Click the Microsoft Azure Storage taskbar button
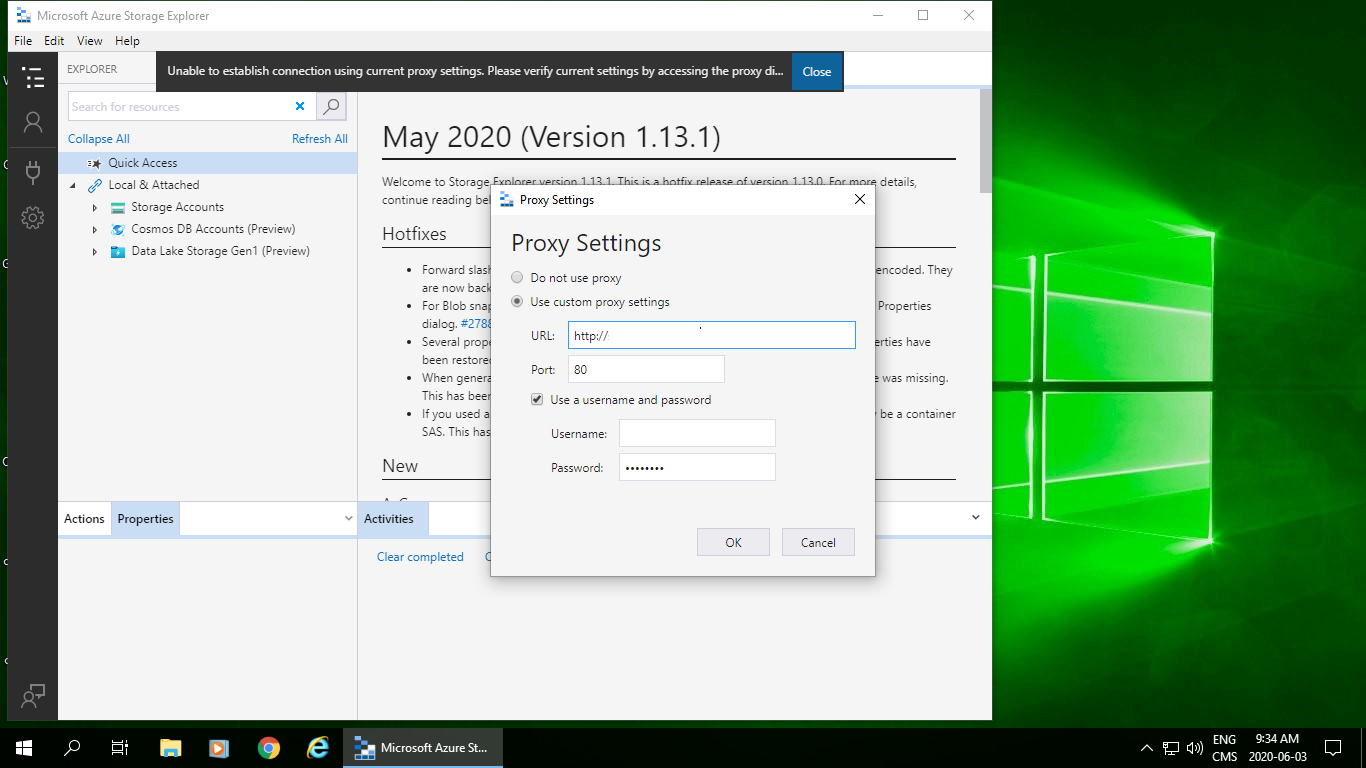Viewport: 1366px width, 768px height. (x=423, y=748)
